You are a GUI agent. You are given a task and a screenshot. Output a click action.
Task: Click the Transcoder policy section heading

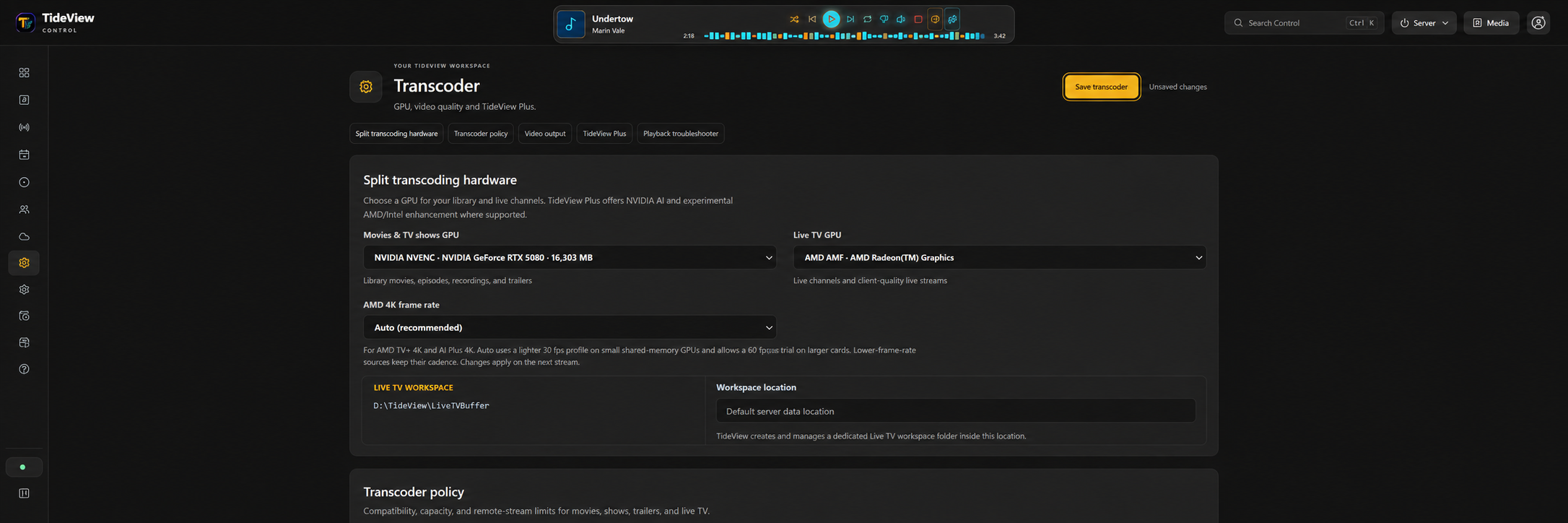coord(414,492)
